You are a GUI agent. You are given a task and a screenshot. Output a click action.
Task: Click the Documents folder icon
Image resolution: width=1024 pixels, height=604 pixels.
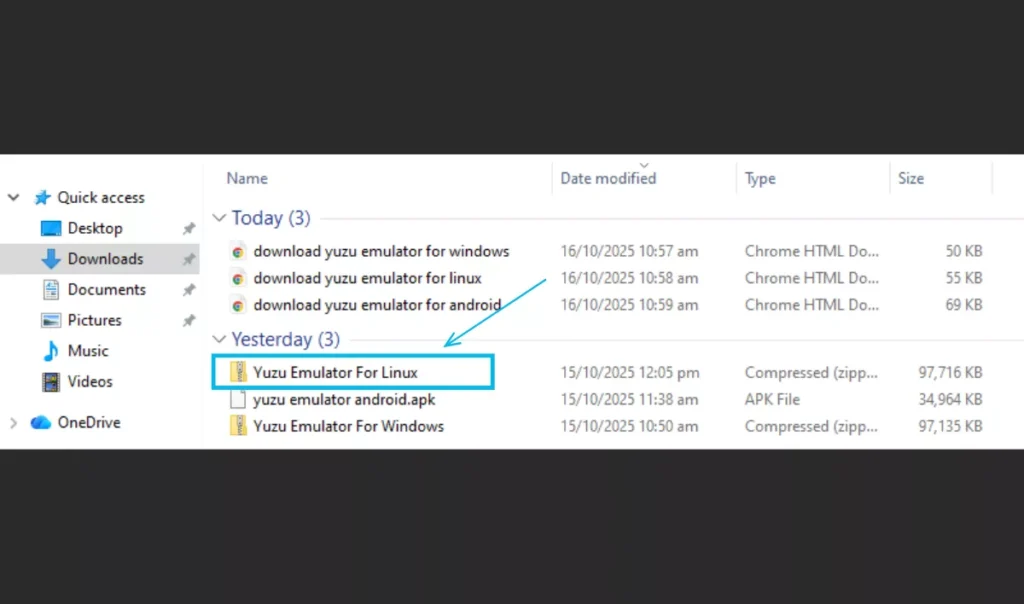(x=51, y=290)
